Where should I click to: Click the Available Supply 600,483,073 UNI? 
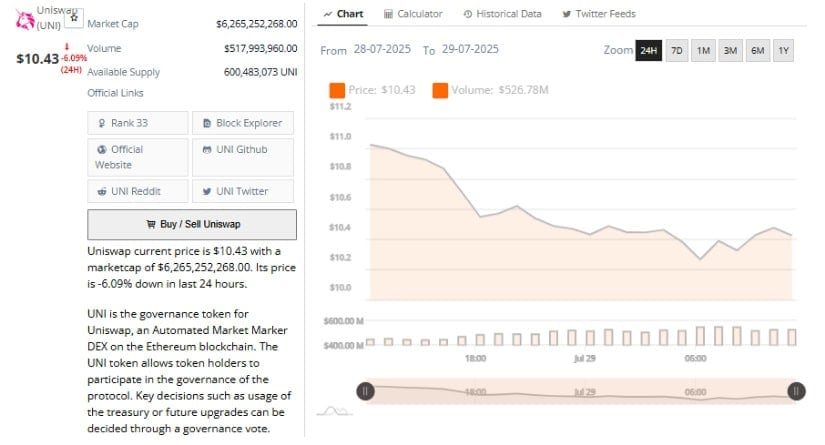tap(260, 72)
